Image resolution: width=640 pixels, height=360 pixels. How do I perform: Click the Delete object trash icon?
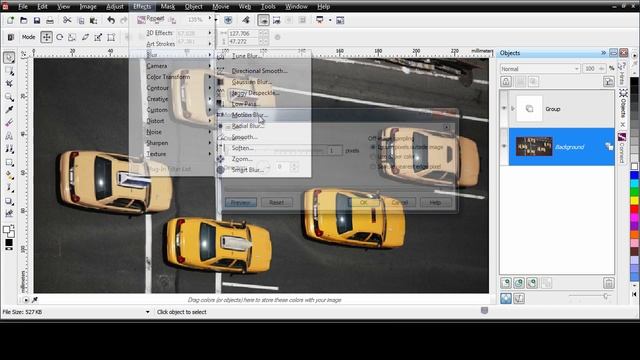point(609,283)
